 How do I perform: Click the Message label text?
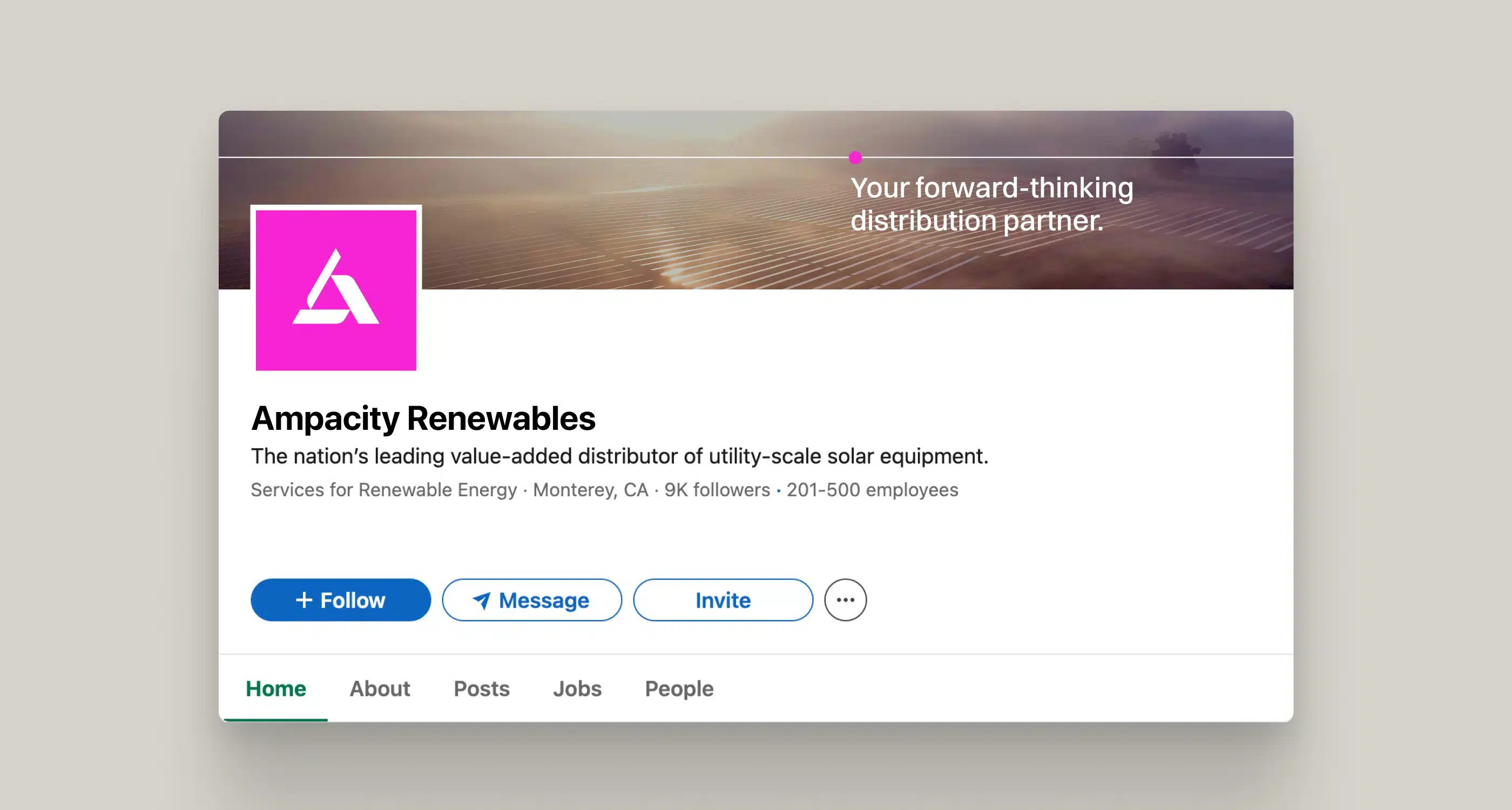544,600
